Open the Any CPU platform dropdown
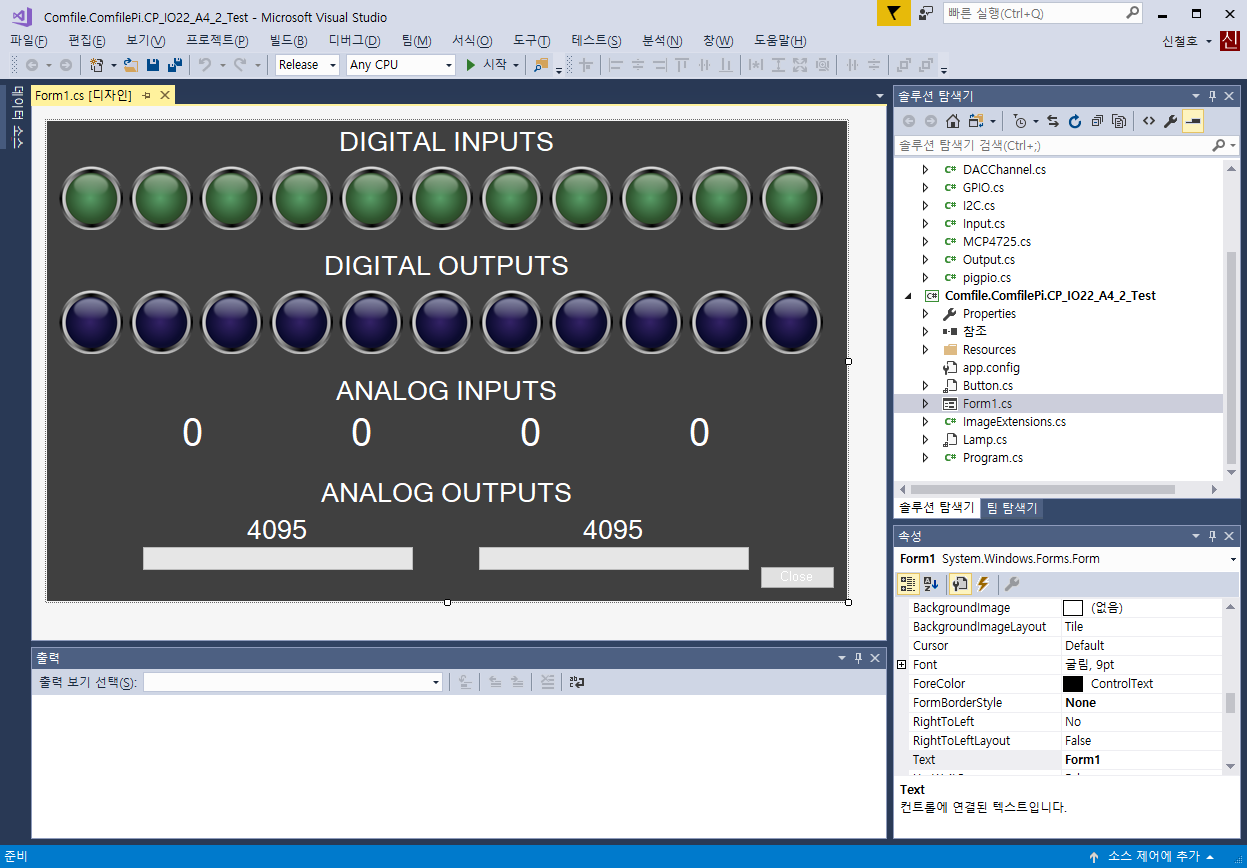The width and height of the screenshot is (1247, 868). (400, 65)
